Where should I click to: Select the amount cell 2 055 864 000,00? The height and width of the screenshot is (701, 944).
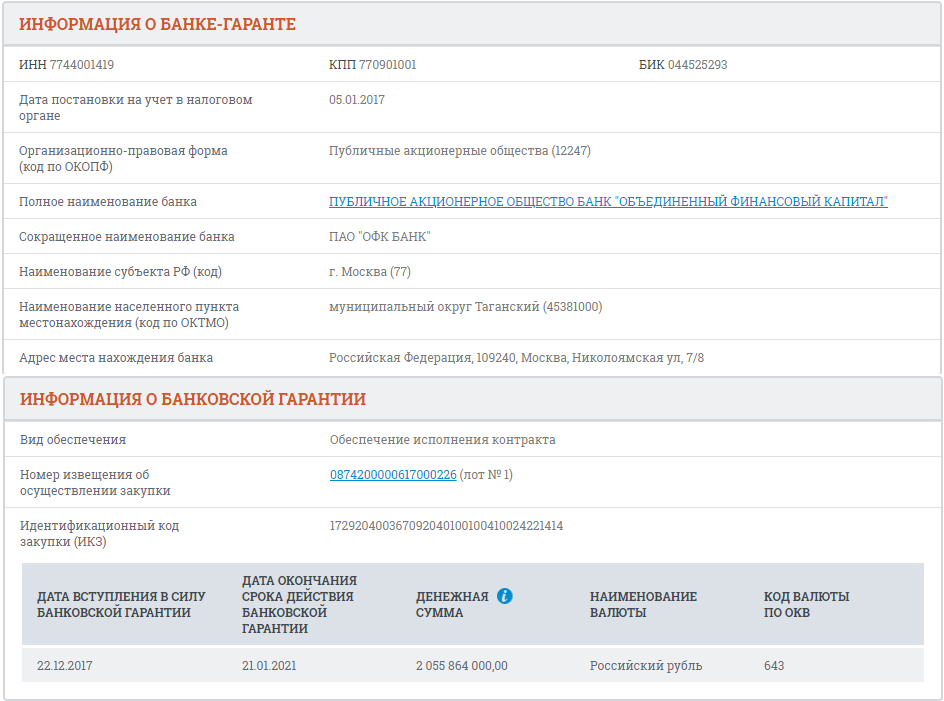pyautogui.click(x=462, y=665)
